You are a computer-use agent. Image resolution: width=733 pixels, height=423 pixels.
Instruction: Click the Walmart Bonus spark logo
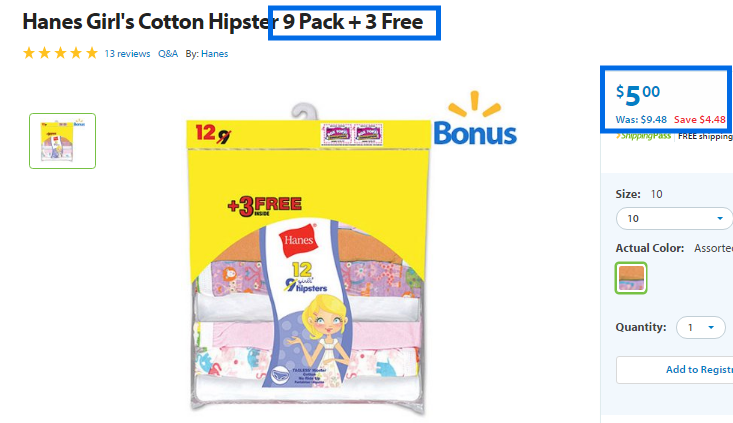click(x=474, y=118)
